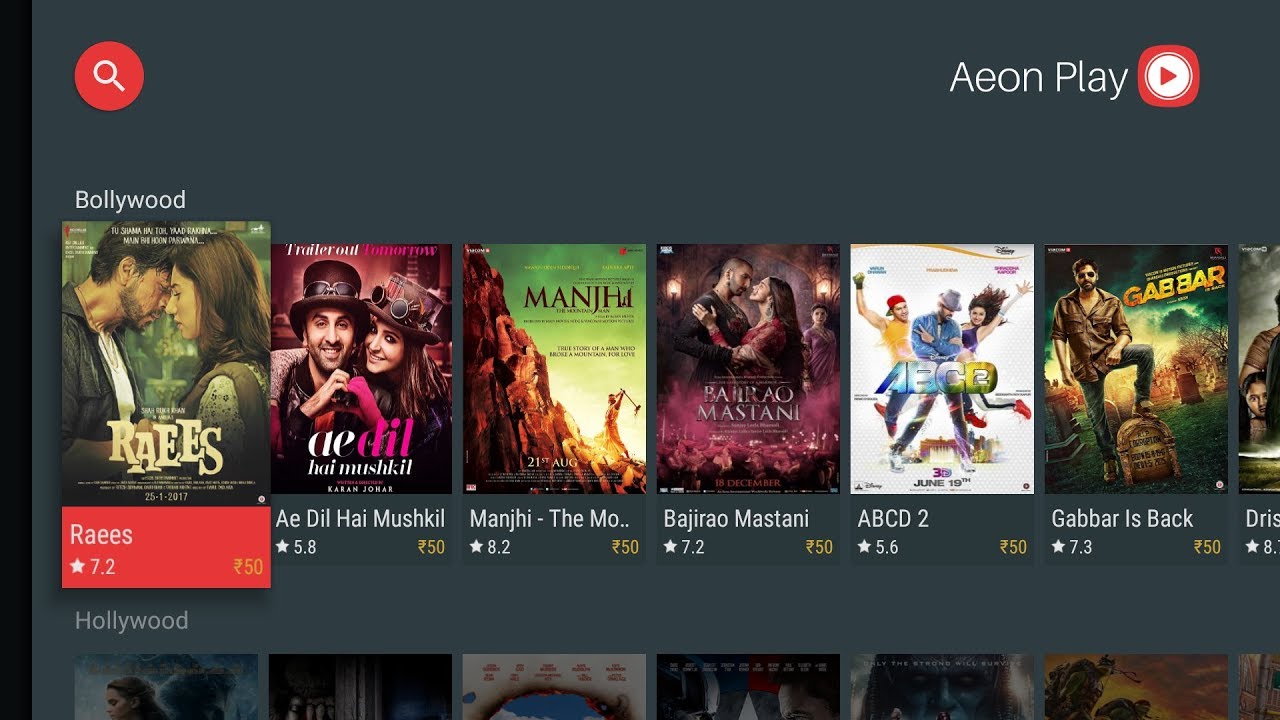This screenshot has width=1280, height=720.
Task: Click the star icon beside 8.2 rating
Action: tap(476, 547)
